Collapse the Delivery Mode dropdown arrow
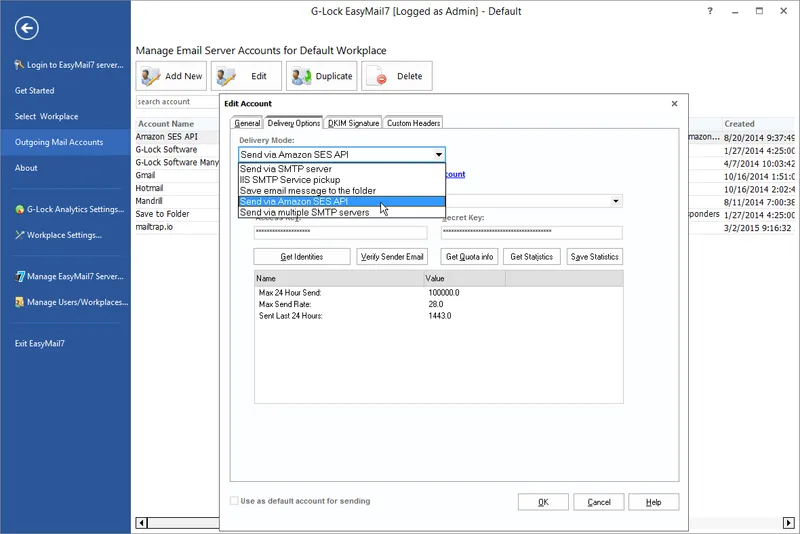The image size is (800, 534). click(438, 155)
